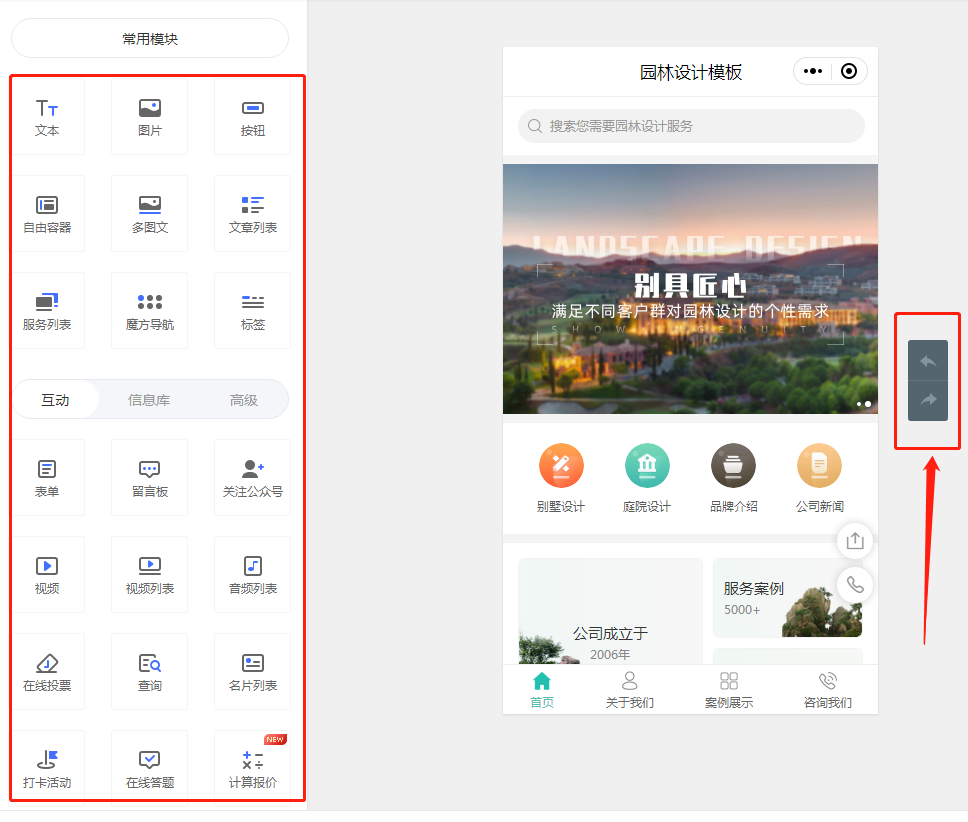This screenshot has height=822, width=968.
Task: Go to 关于我们 in bottom navigation
Action: point(629,690)
